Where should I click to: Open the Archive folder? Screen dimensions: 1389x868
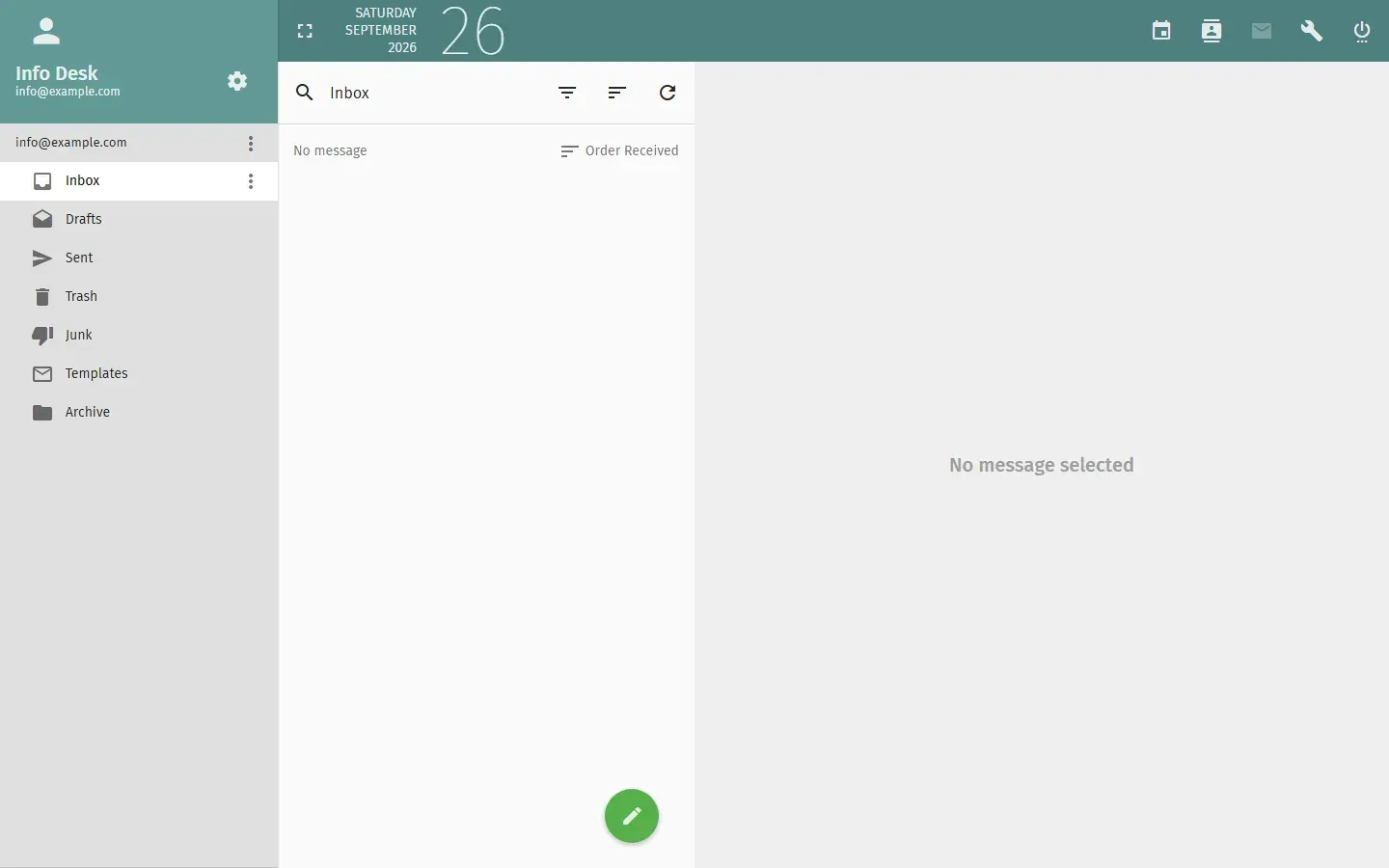point(139,413)
